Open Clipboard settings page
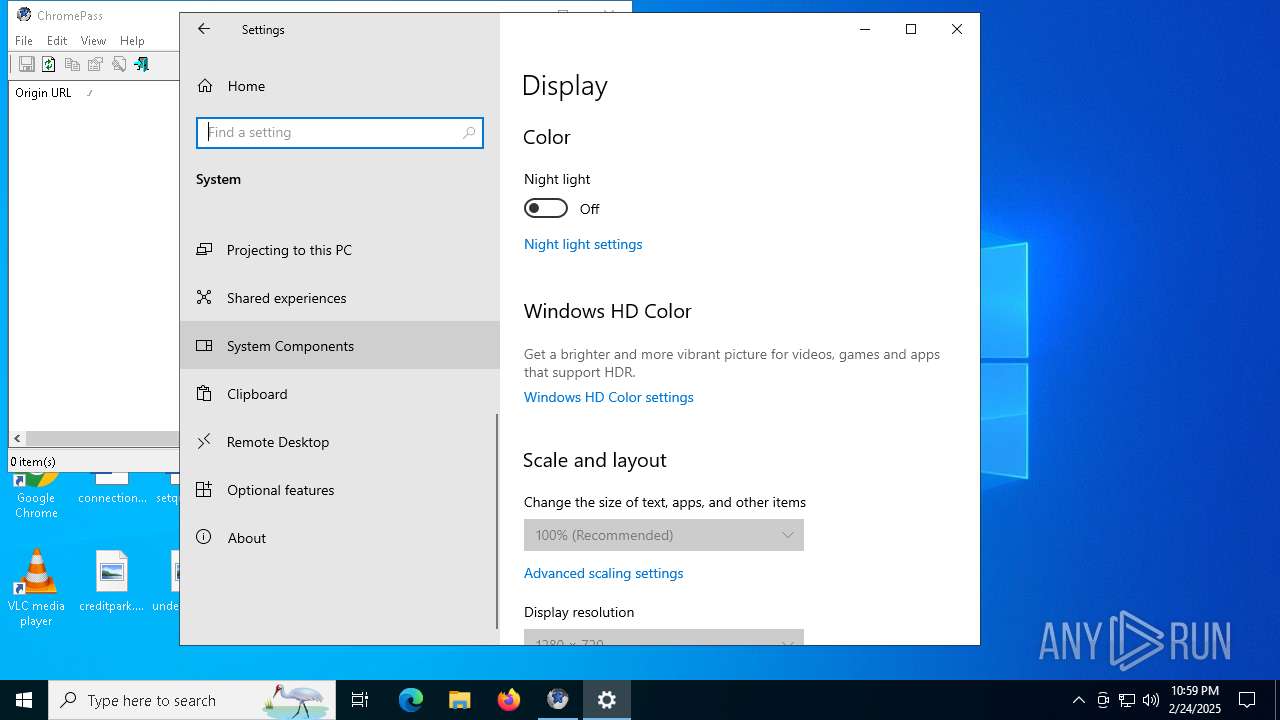The image size is (1280, 720). click(340, 394)
